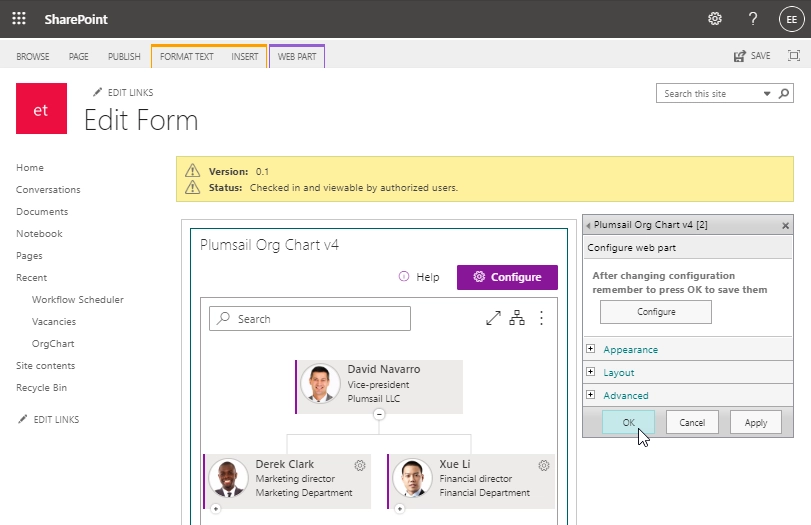
Task: Close the Plumsail Org Chart tool pane
Action: pos(785,225)
